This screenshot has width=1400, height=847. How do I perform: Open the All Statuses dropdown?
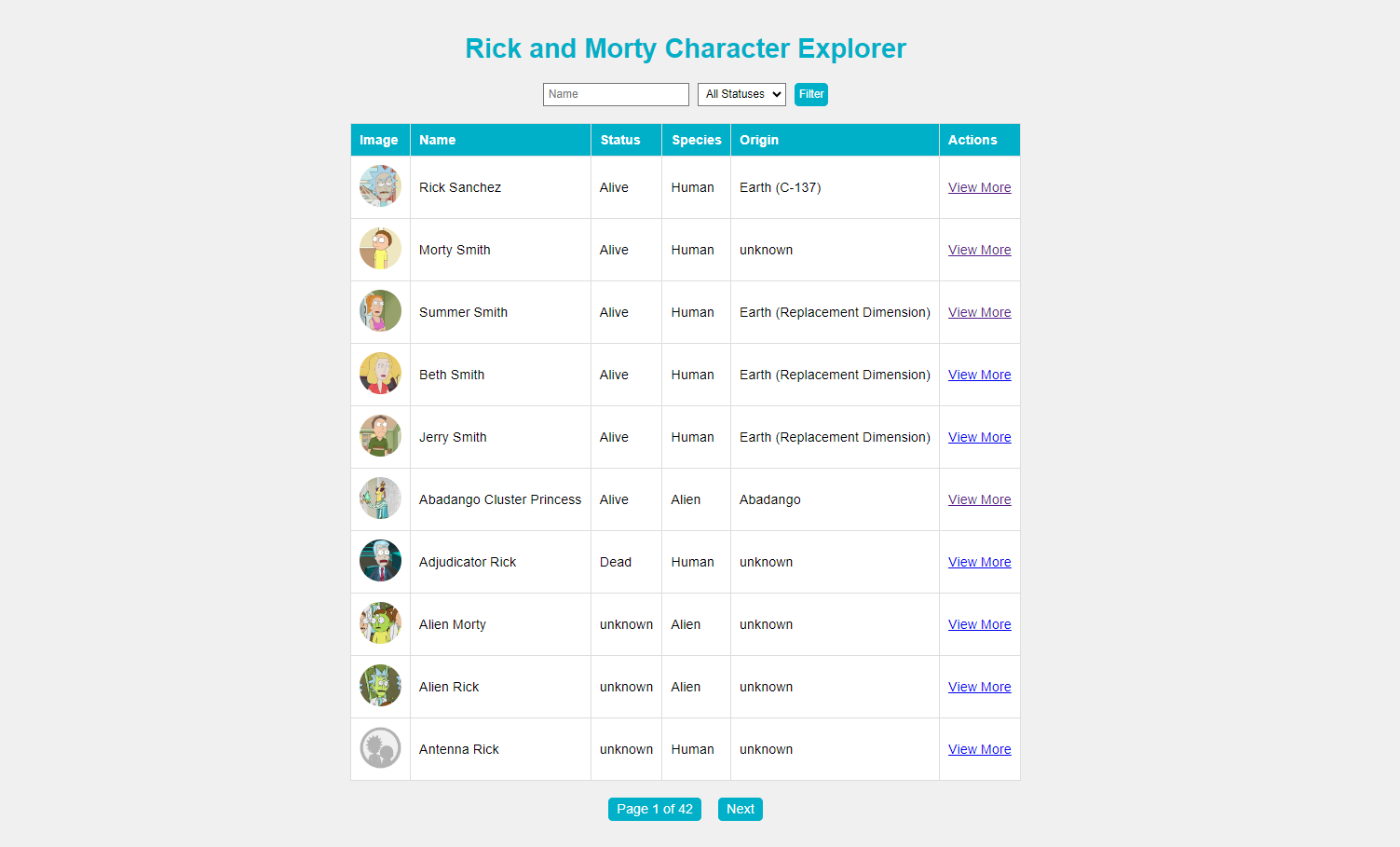tap(741, 94)
